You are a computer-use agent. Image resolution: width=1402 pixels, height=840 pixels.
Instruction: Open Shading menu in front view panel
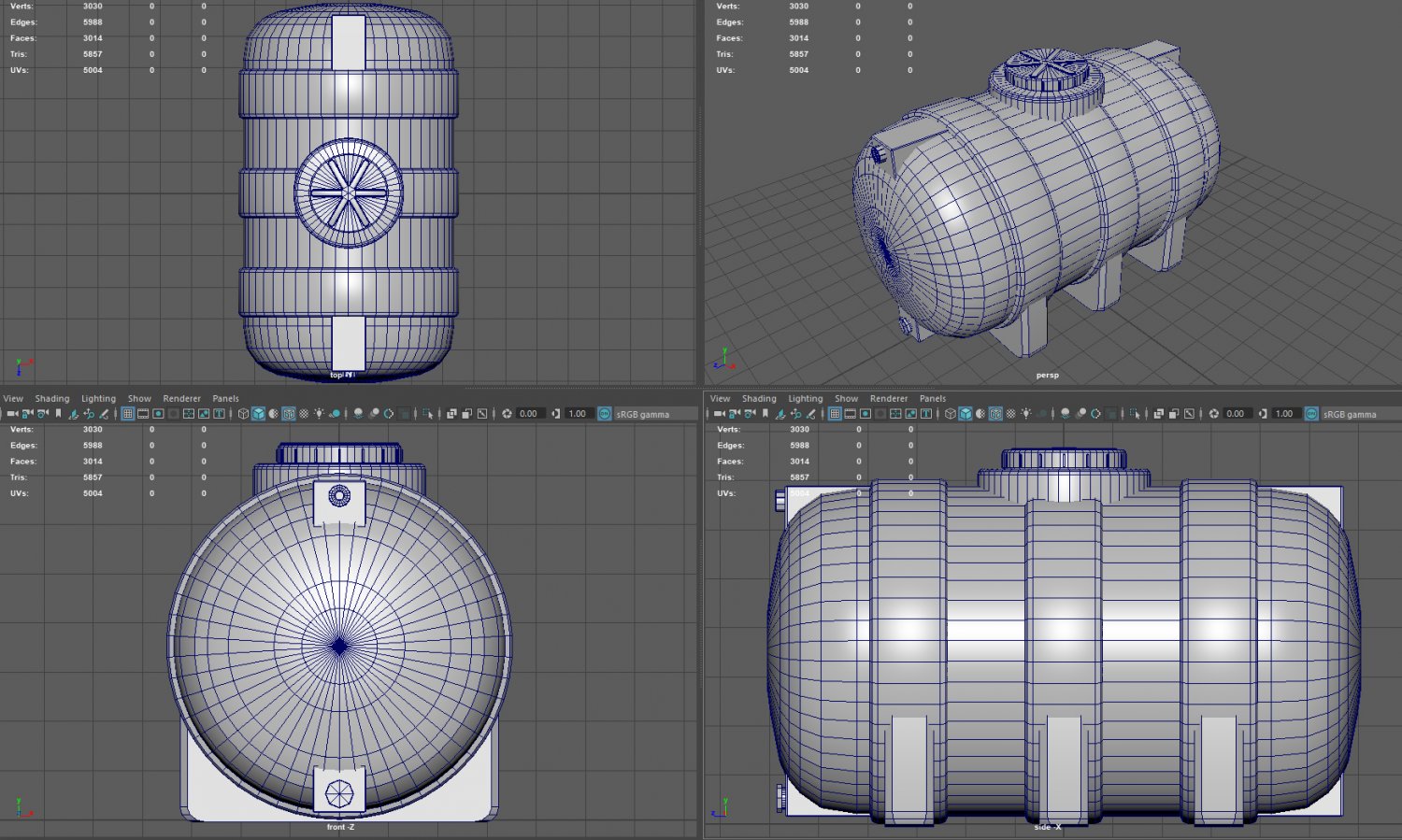[52, 398]
